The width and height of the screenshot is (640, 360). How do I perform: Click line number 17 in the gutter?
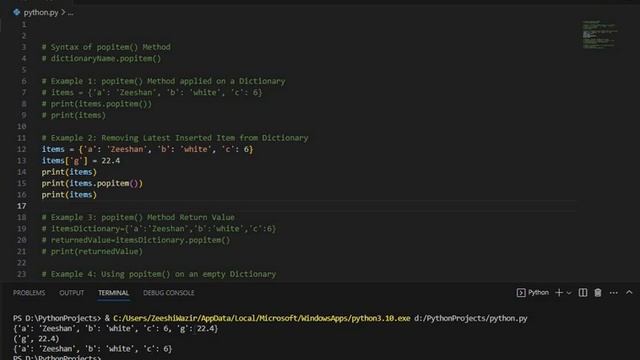click(x=22, y=206)
